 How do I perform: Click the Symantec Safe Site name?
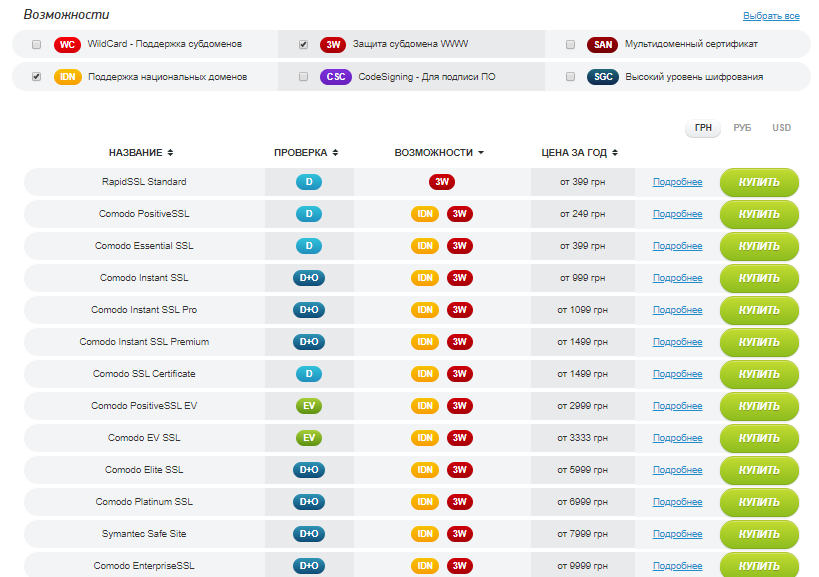(144, 534)
